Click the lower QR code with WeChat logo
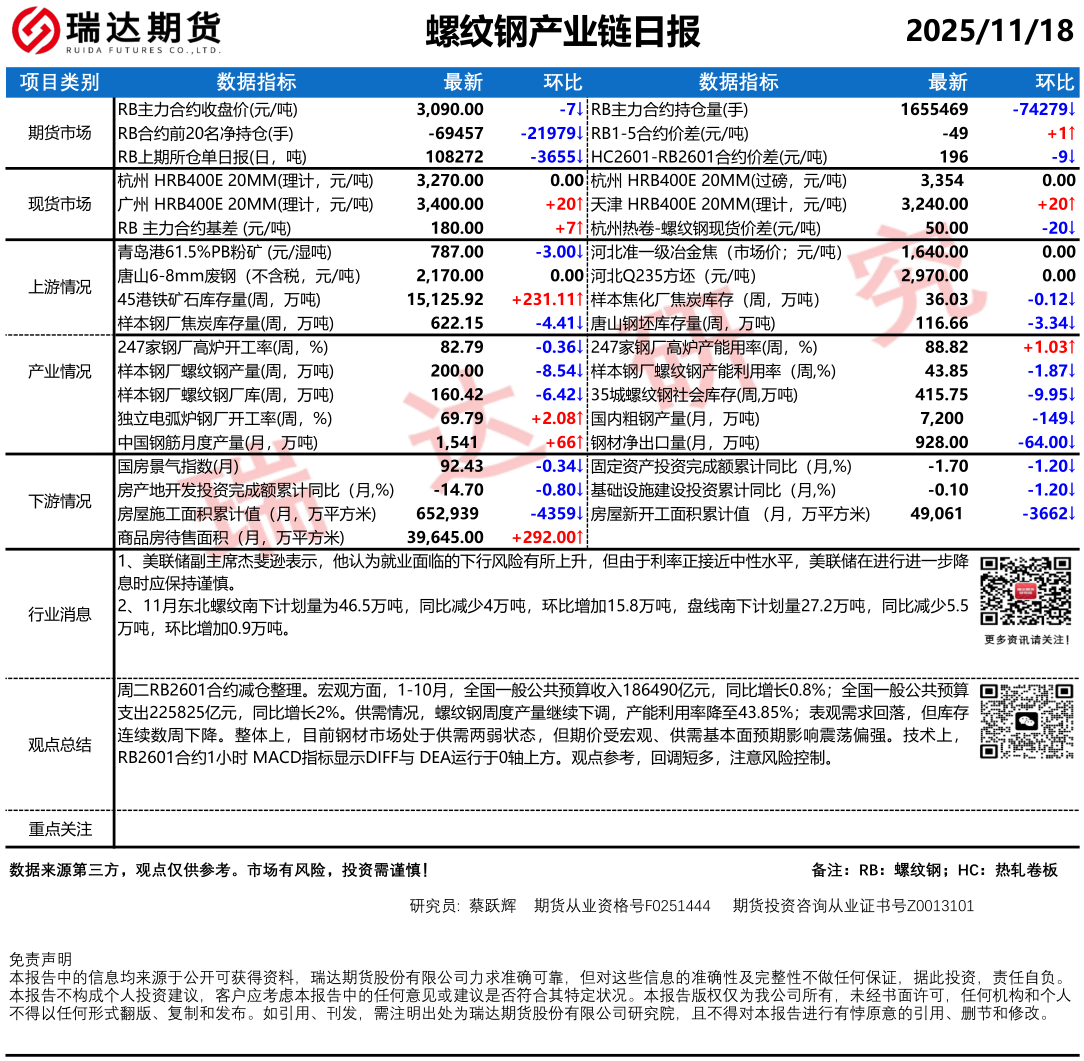Screen dimensions: 1084x1061 pos(1026,721)
